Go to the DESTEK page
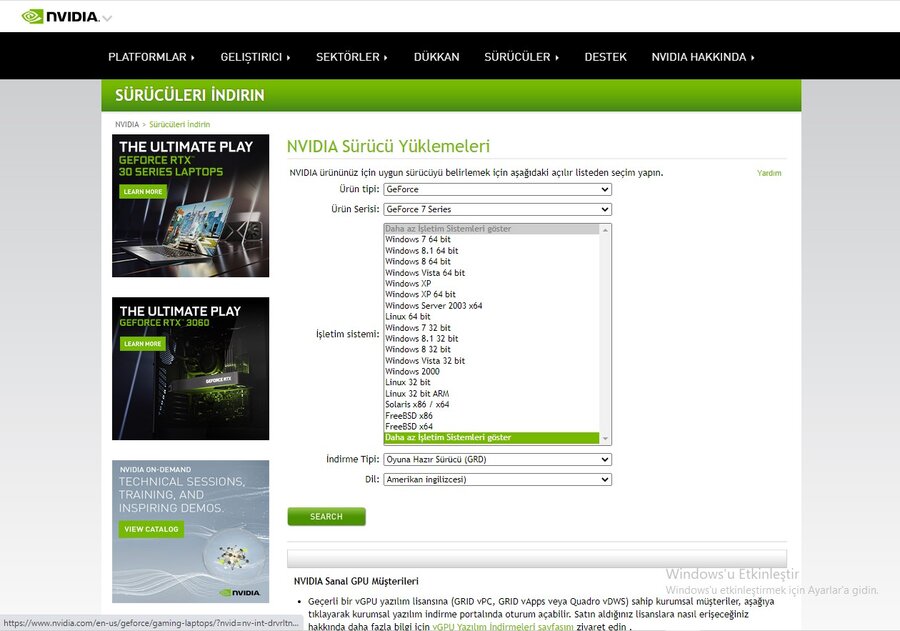The height and width of the screenshot is (631, 900). 606,57
